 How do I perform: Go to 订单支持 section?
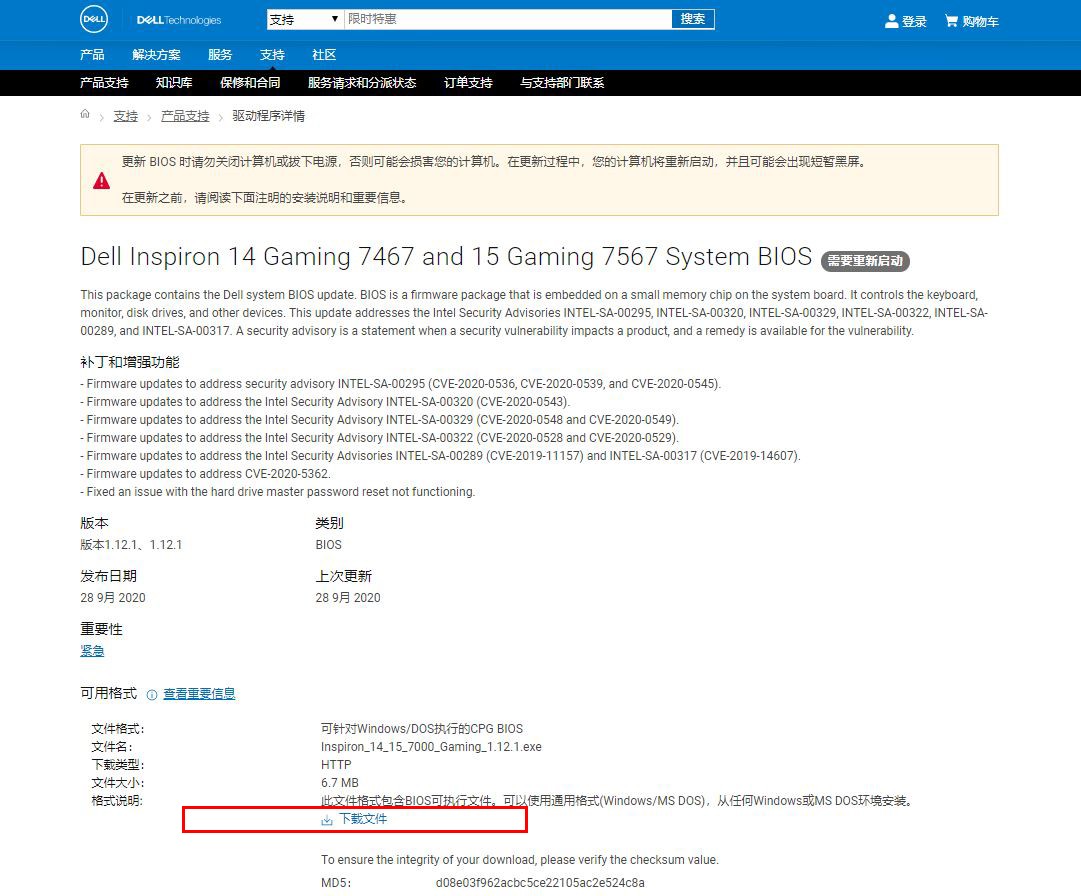[468, 83]
